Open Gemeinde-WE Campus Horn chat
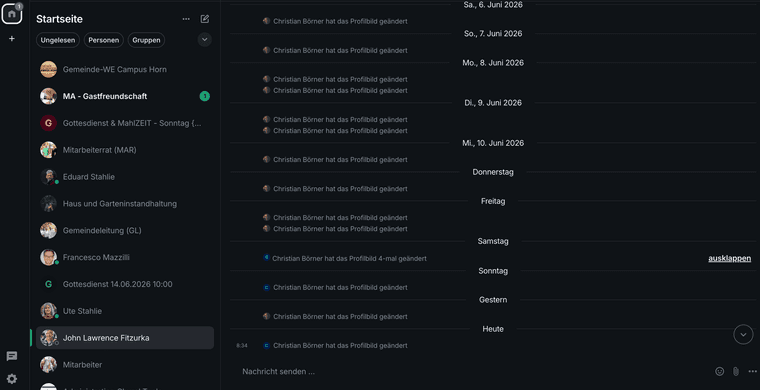This screenshot has width=760, height=390. [x=125, y=69]
